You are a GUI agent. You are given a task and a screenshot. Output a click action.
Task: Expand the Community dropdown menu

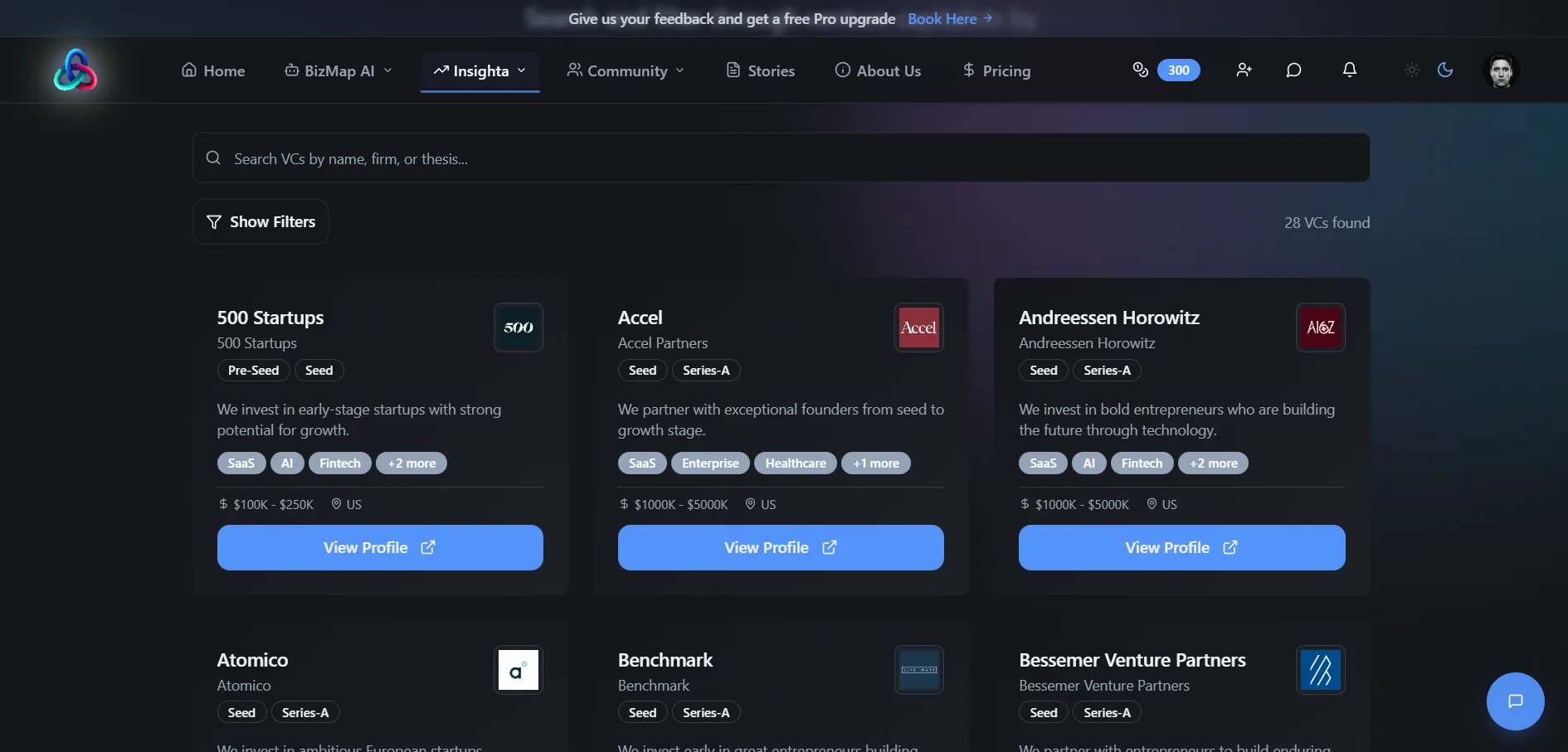pyautogui.click(x=626, y=71)
